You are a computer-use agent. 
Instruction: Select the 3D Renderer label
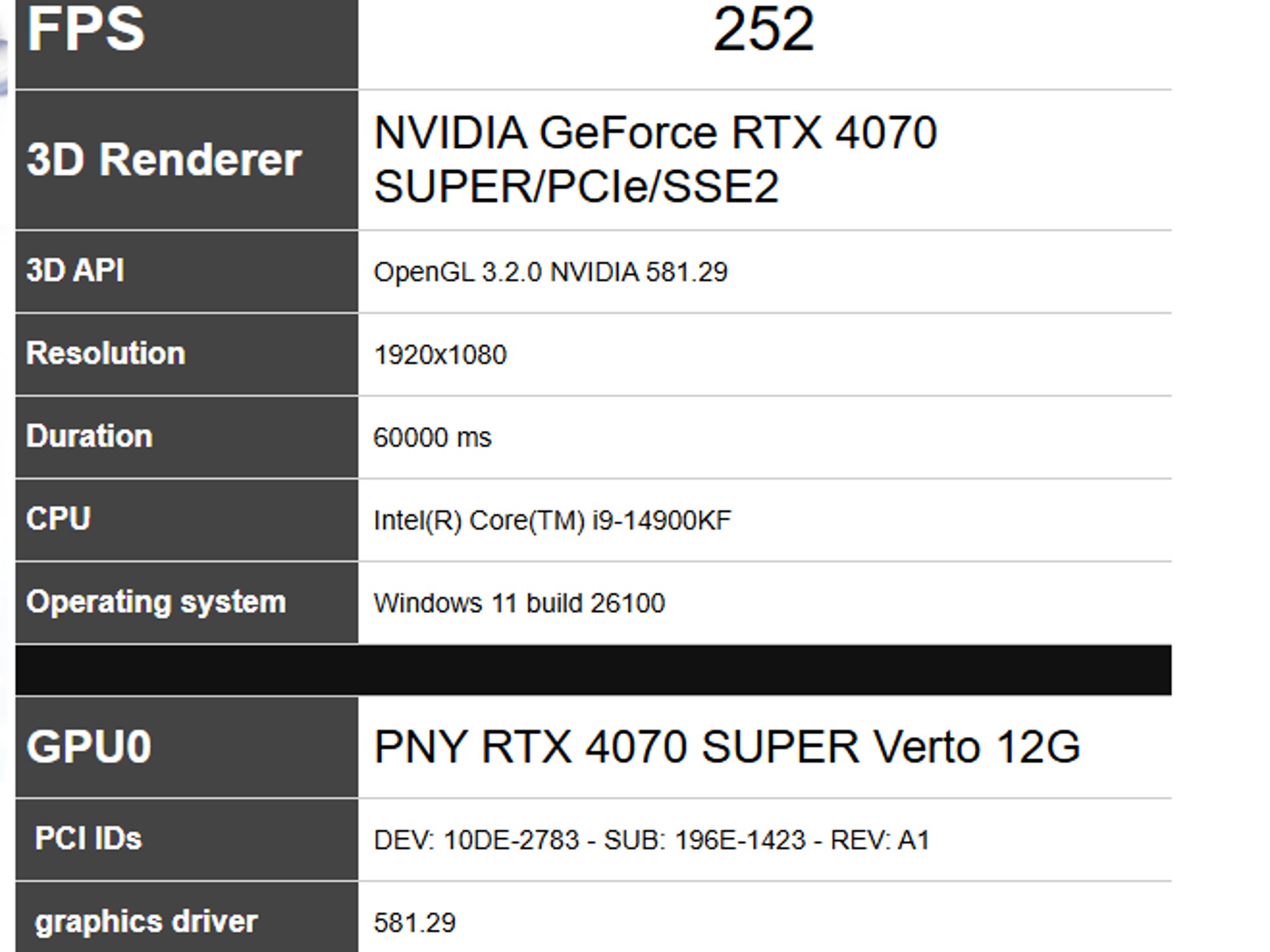164,159
